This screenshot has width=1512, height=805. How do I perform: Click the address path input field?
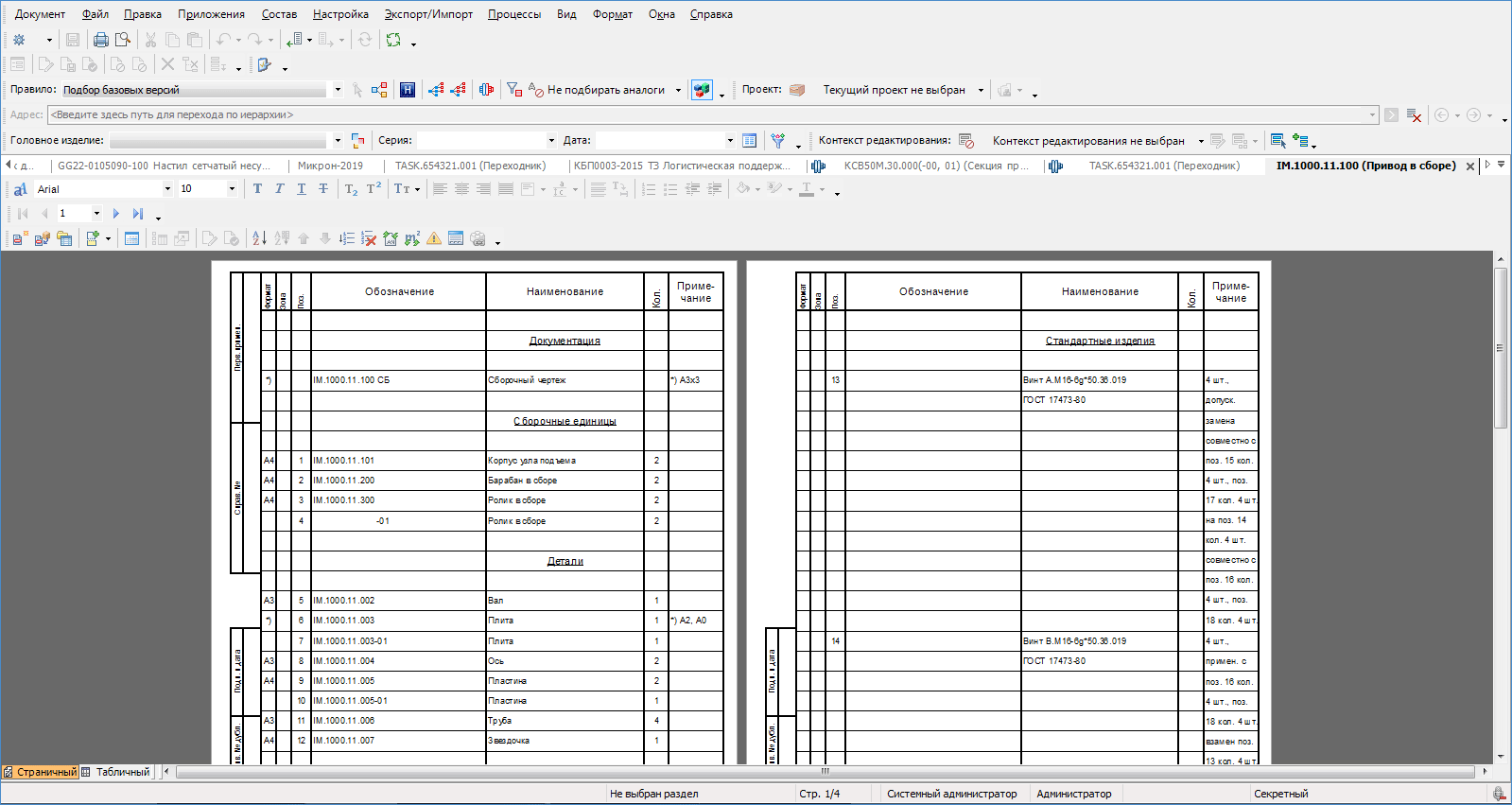tap(709, 115)
